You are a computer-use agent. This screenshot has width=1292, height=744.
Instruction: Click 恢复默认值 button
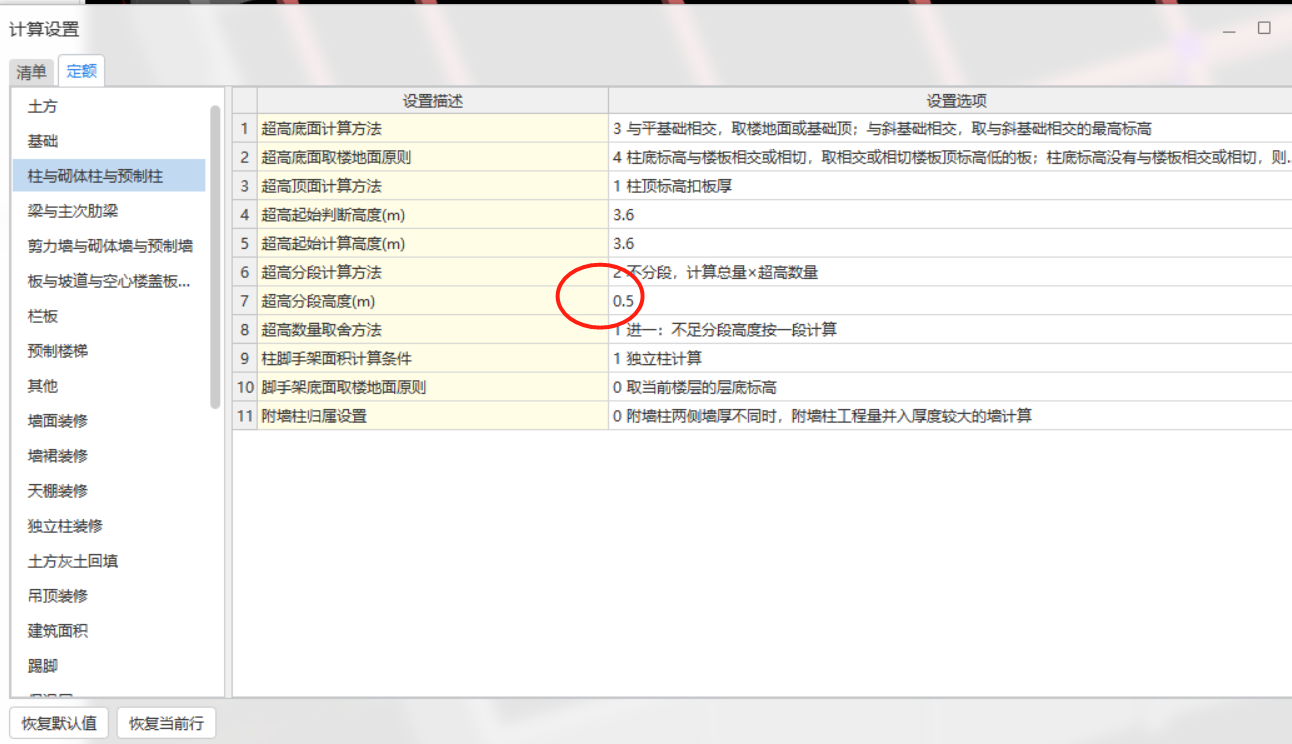coord(59,723)
